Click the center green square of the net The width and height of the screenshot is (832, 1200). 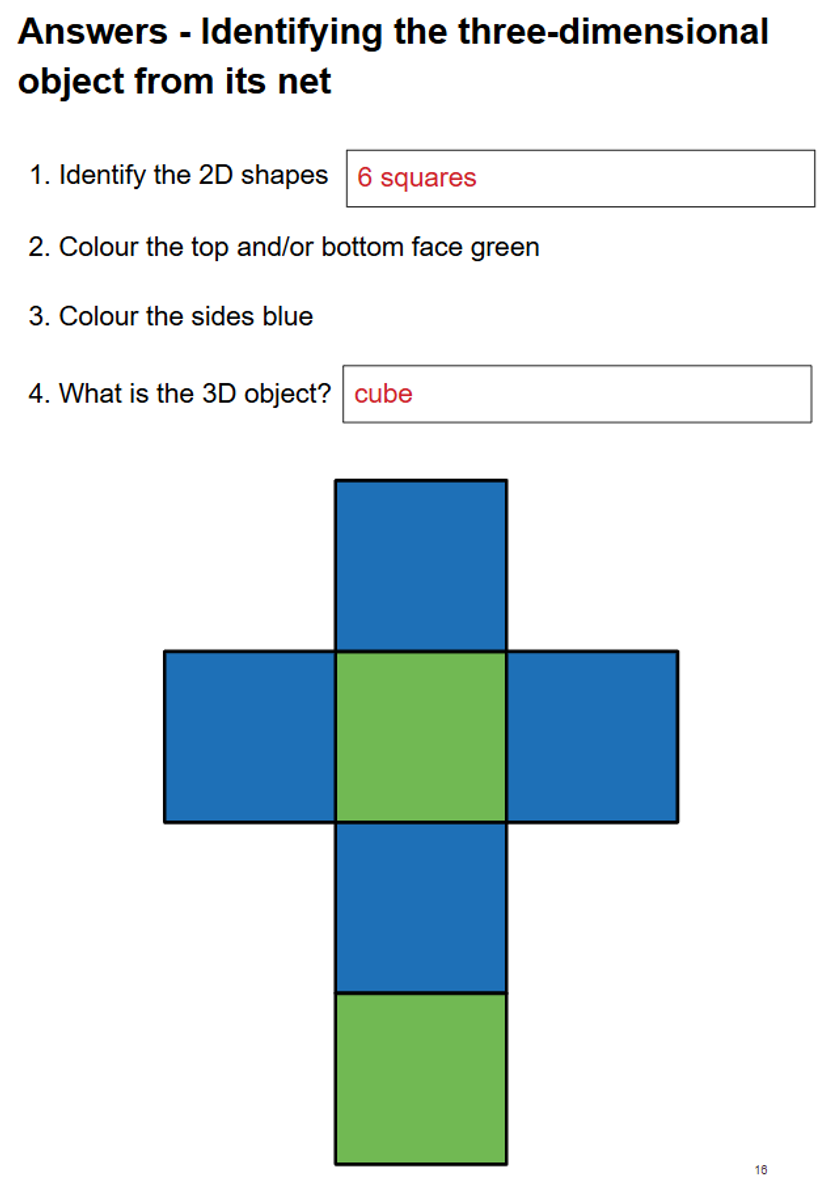click(421, 737)
